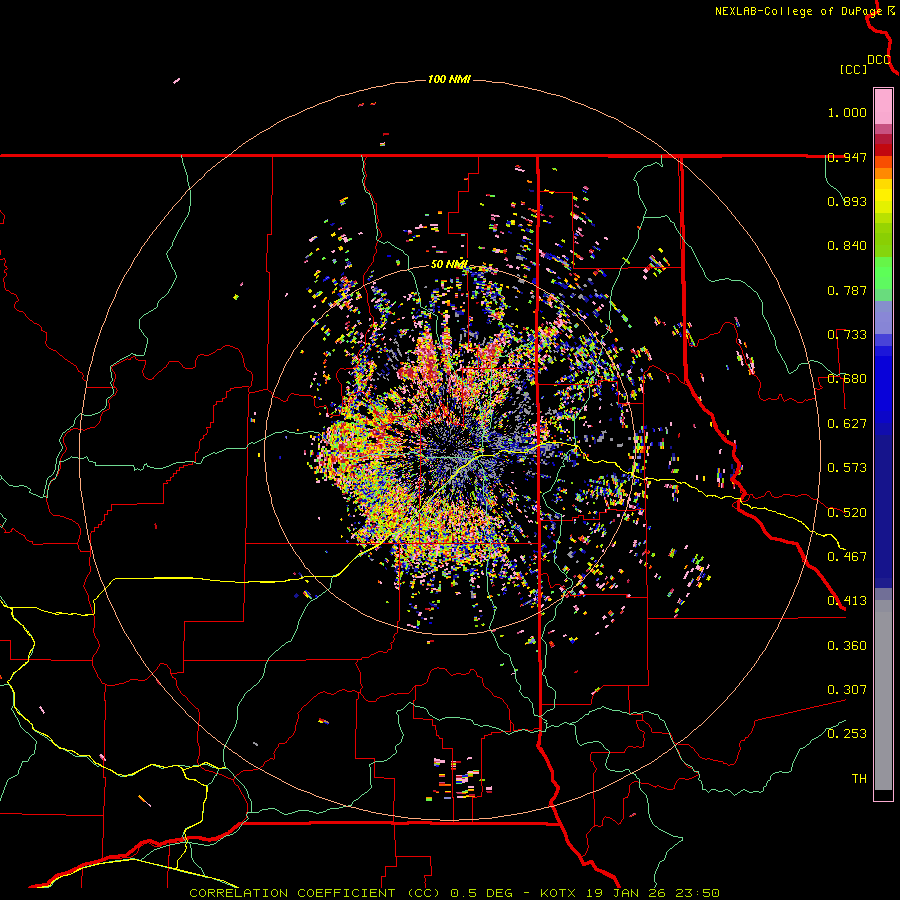Click the 1.000 color scale value

(847, 112)
